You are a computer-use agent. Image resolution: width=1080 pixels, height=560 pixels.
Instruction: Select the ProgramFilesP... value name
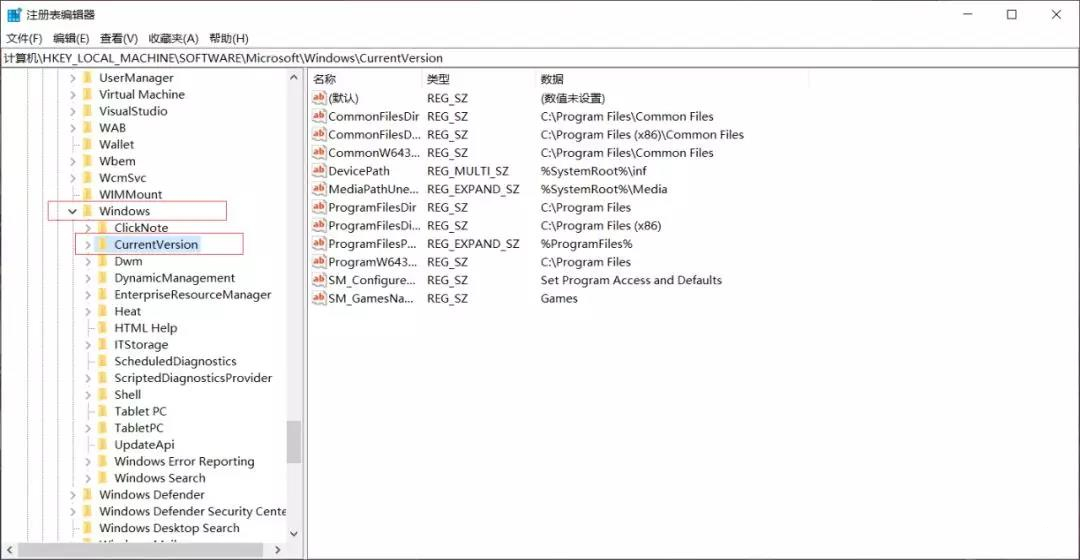372,243
